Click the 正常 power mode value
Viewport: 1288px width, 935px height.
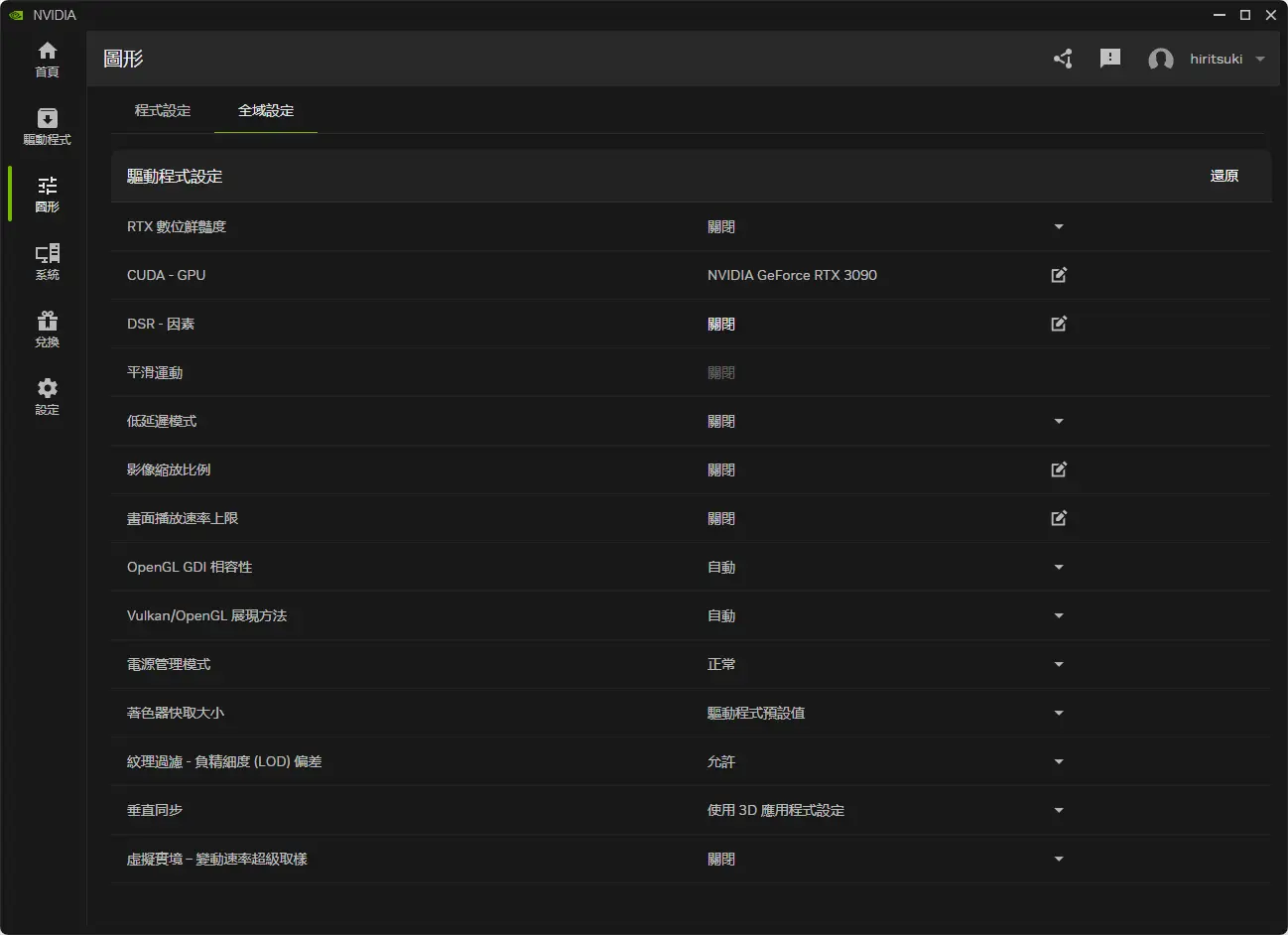tap(721, 664)
